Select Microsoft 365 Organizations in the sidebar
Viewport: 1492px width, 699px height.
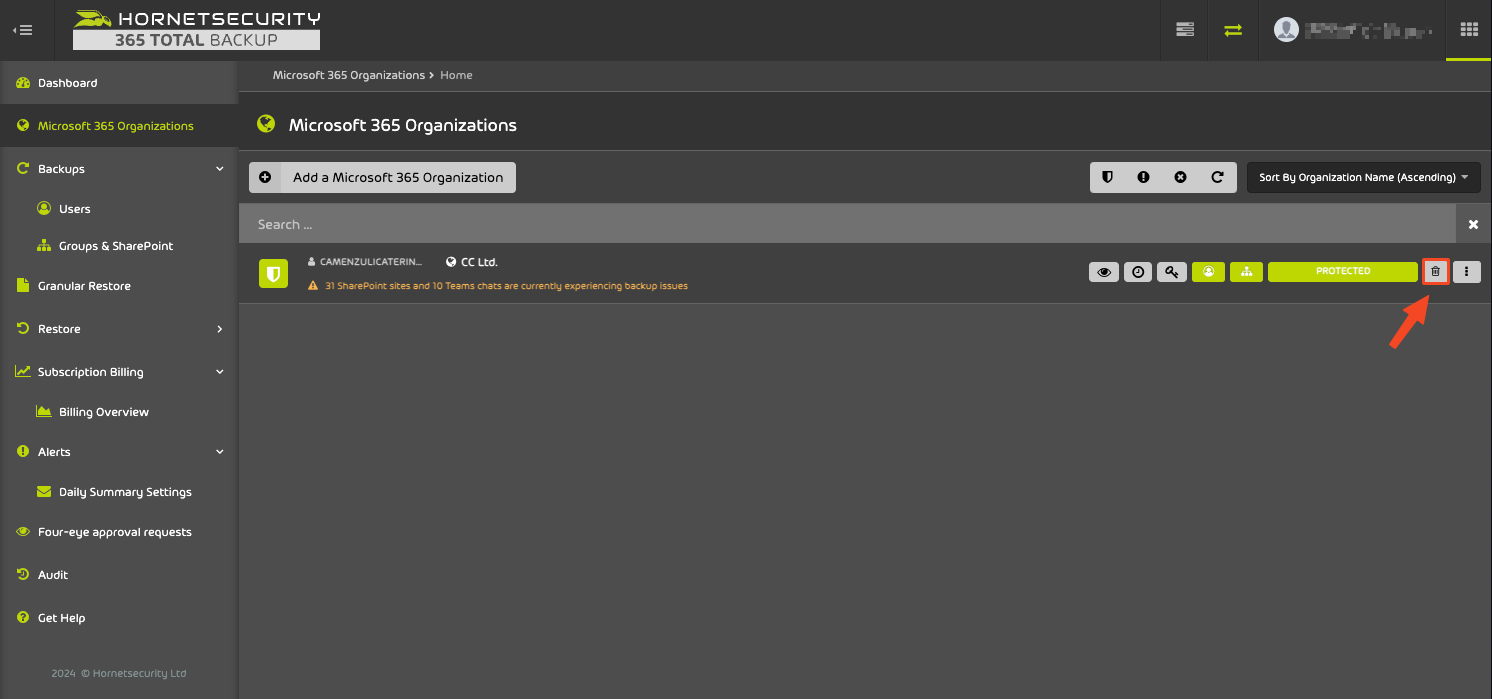119,126
